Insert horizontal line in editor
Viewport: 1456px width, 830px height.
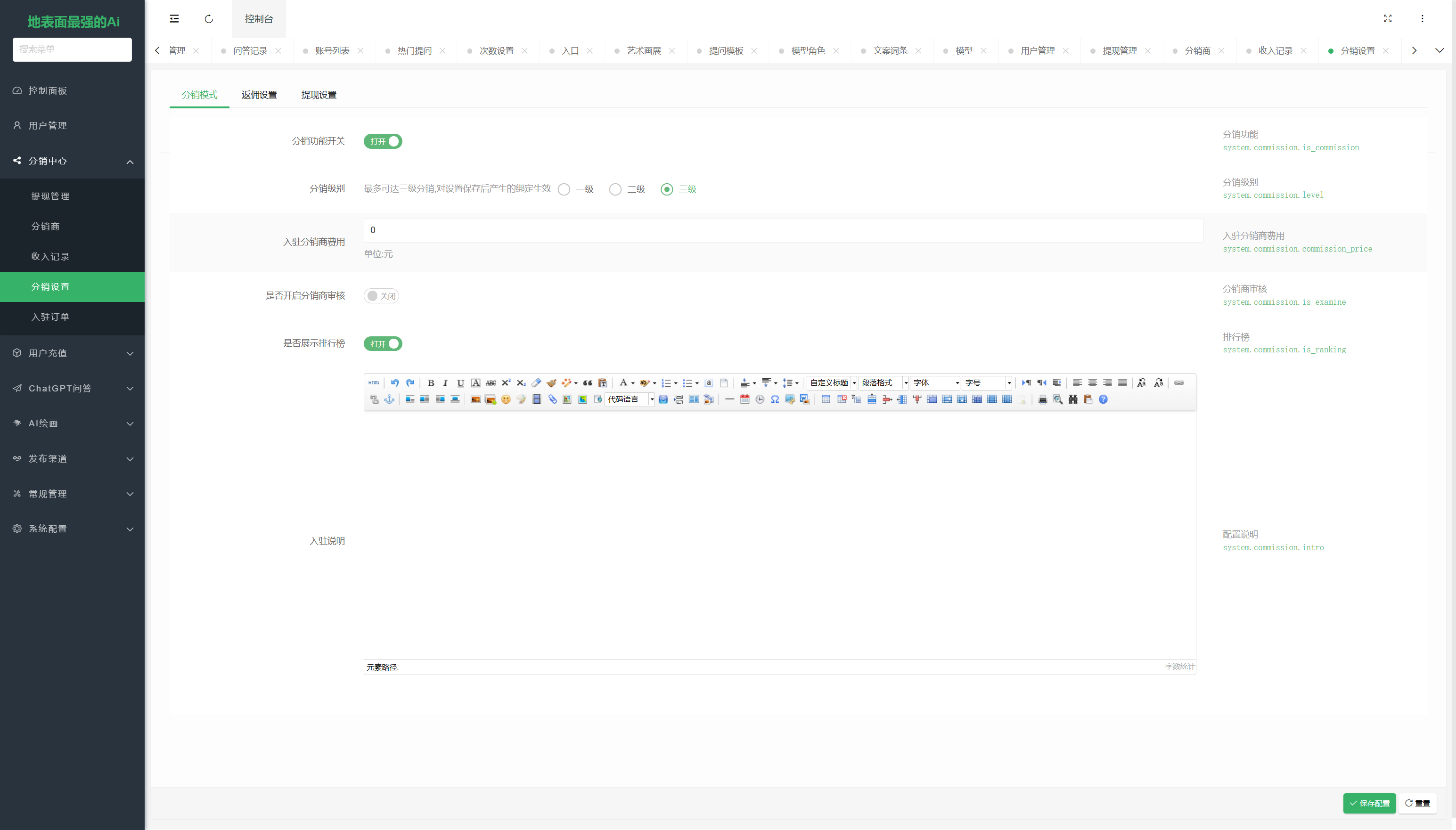(729, 399)
